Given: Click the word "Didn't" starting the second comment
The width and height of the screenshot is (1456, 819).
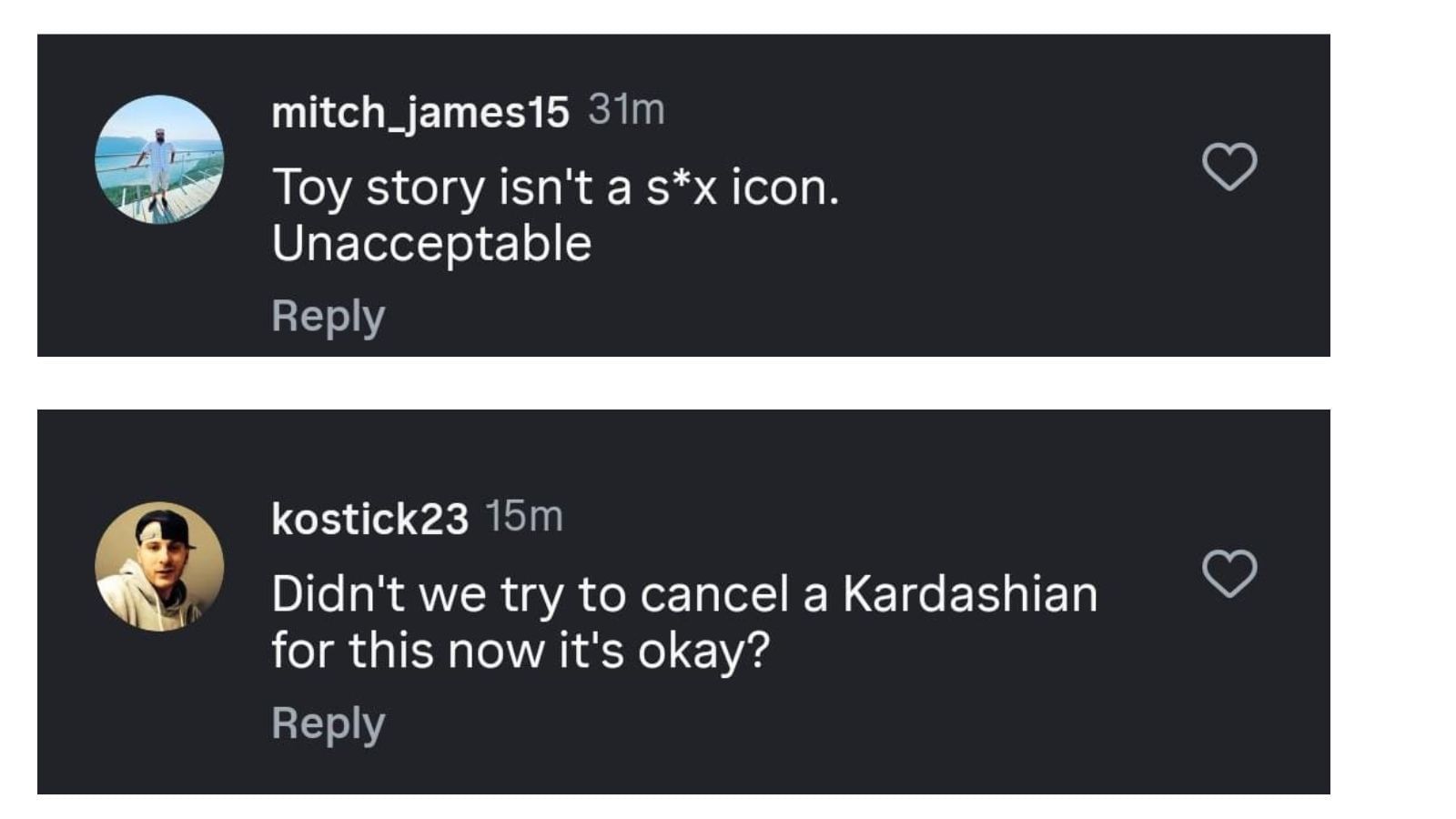Looking at the screenshot, I should tap(338, 594).
